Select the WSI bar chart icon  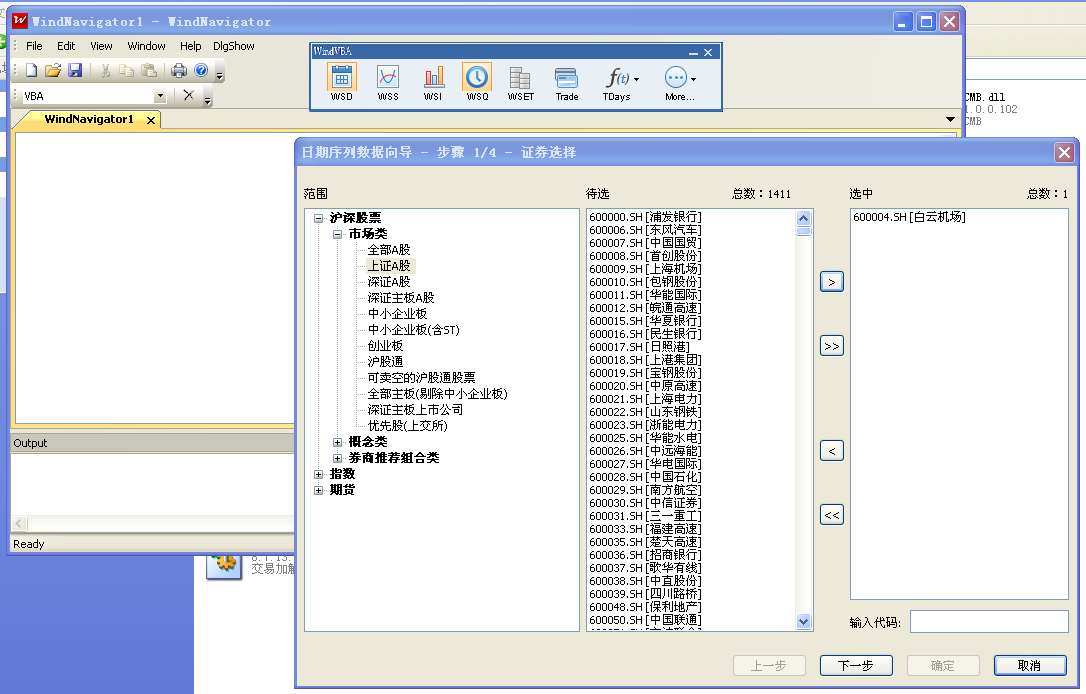click(x=433, y=78)
